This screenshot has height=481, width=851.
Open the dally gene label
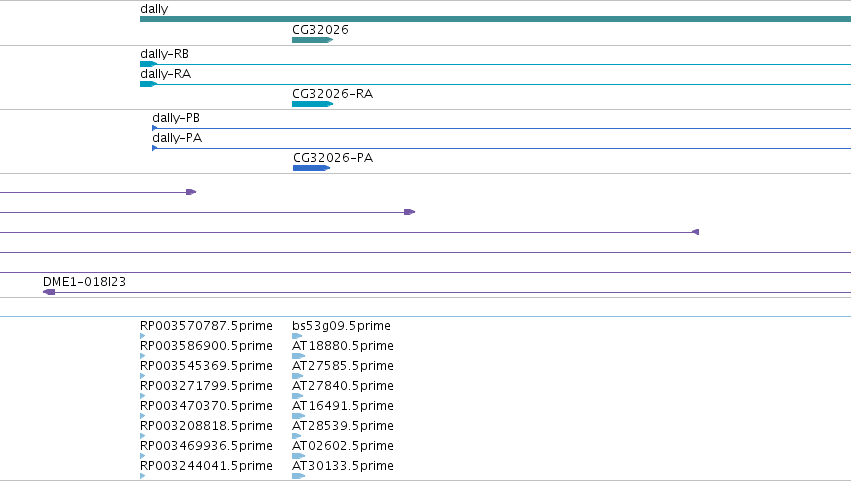pyautogui.click(x=154, y=9)
